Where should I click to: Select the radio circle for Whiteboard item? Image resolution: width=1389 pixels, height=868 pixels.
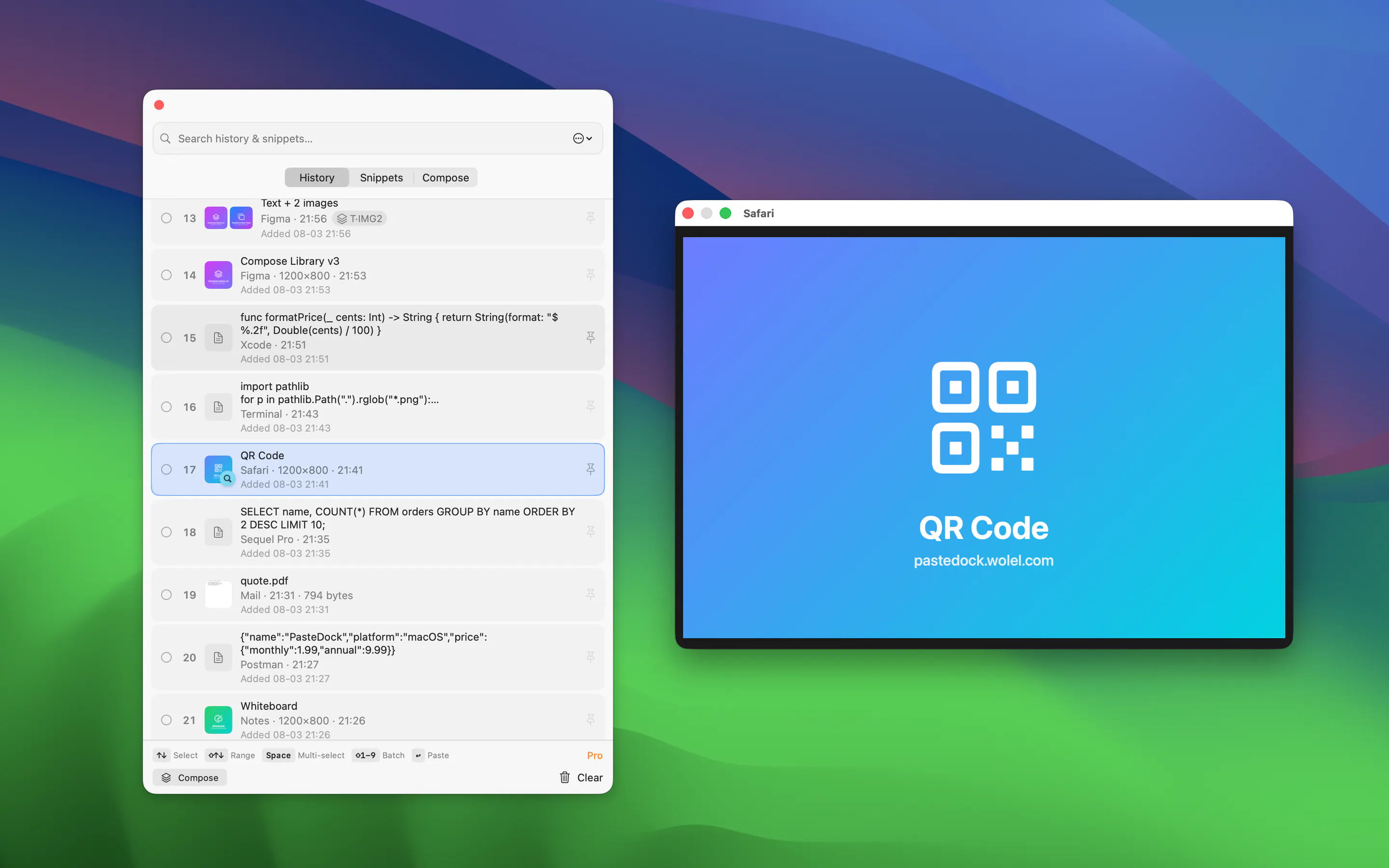tap(166, 720)
